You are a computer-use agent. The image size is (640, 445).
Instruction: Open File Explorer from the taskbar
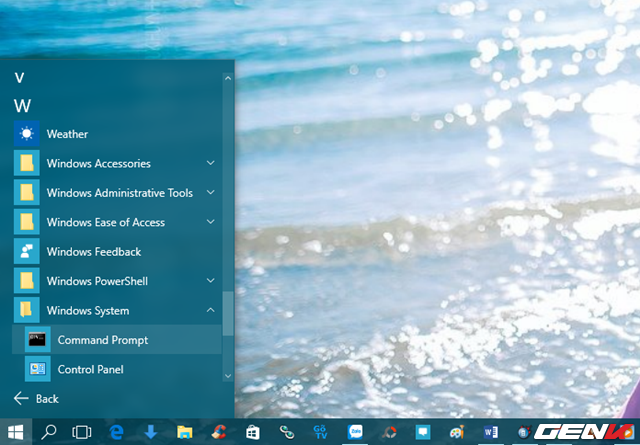tap(185, 432)
